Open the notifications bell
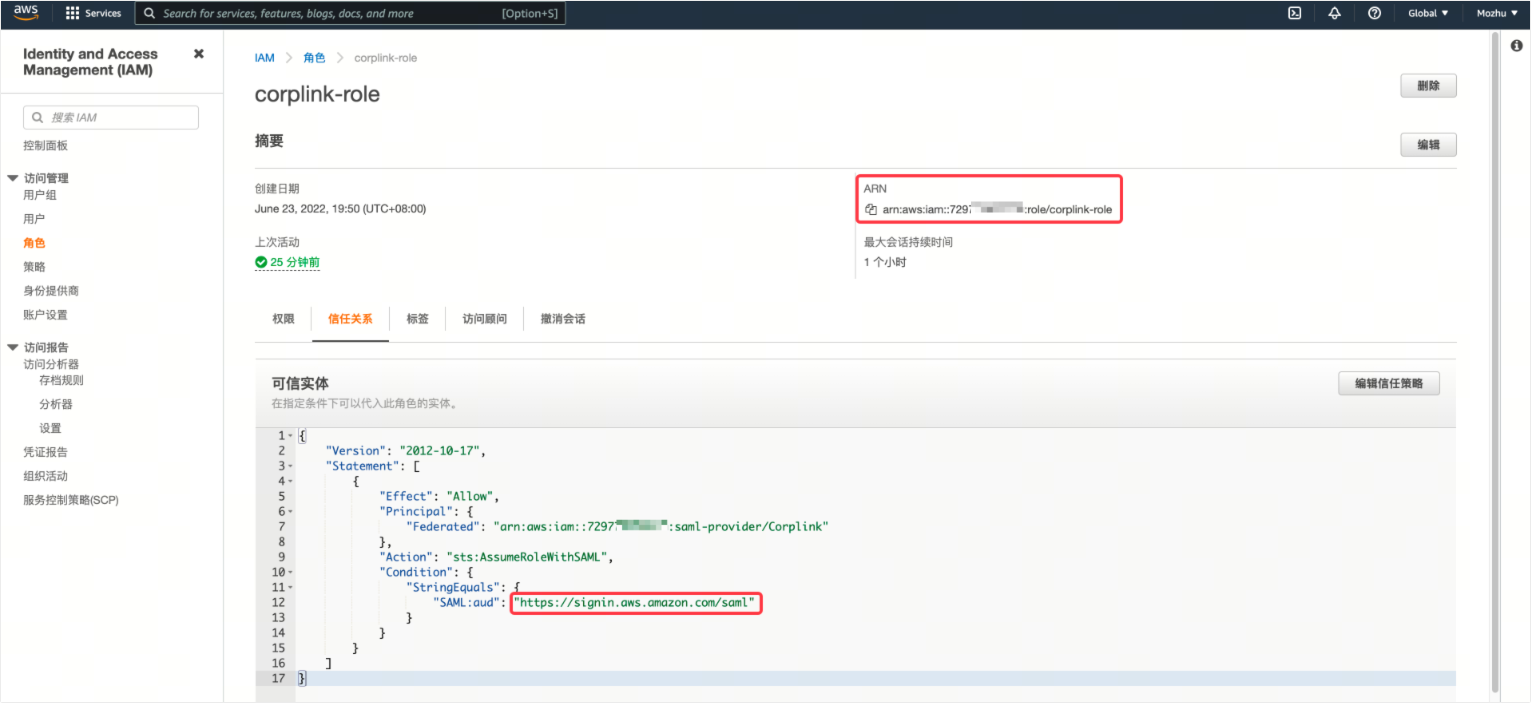 (x=1334, y=13)
